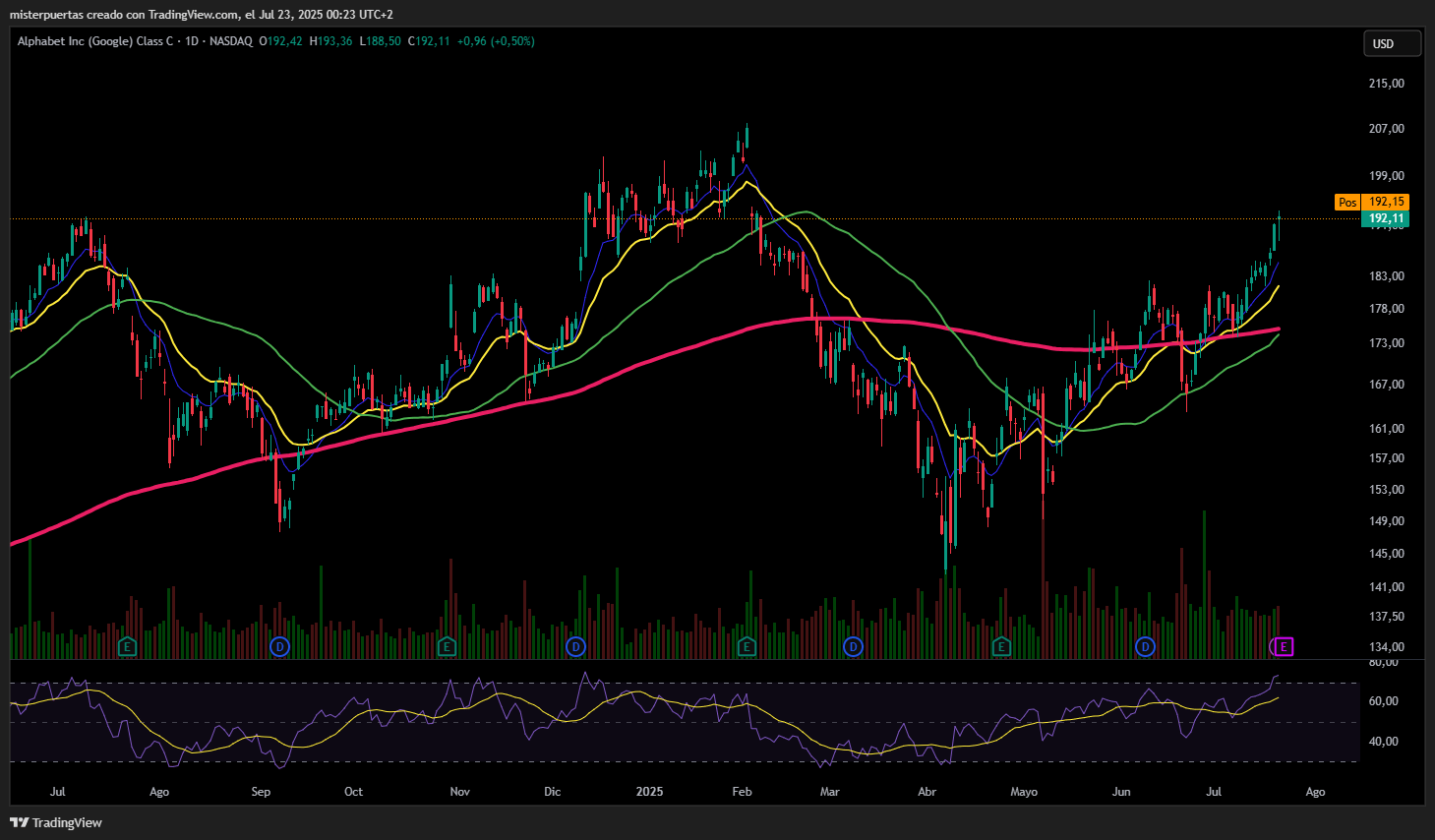Click the earnings E marker between Jul and Ago

pos(127,646)
